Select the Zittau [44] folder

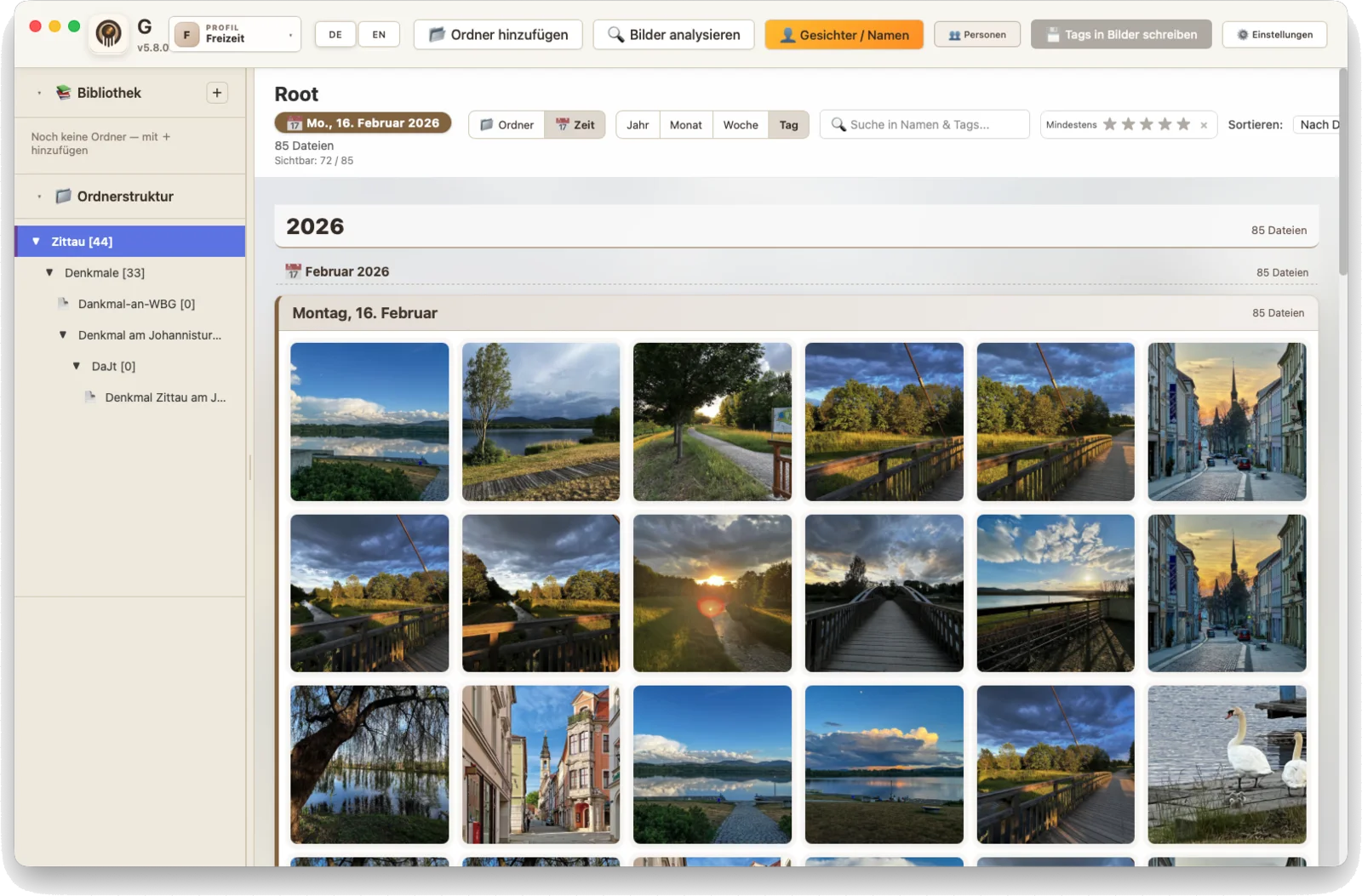tap(130, 241)
